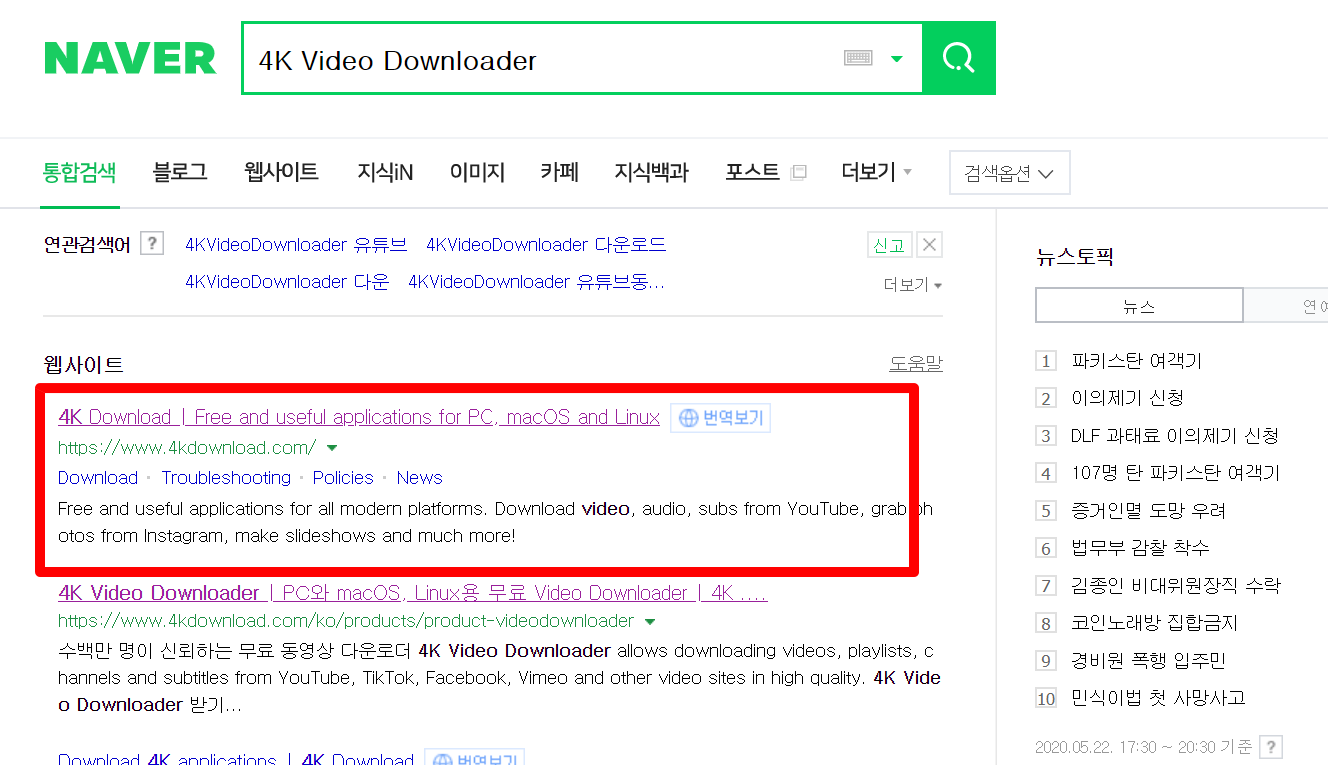
Task: Click the 신고 report button
Action: coord(889,245)
